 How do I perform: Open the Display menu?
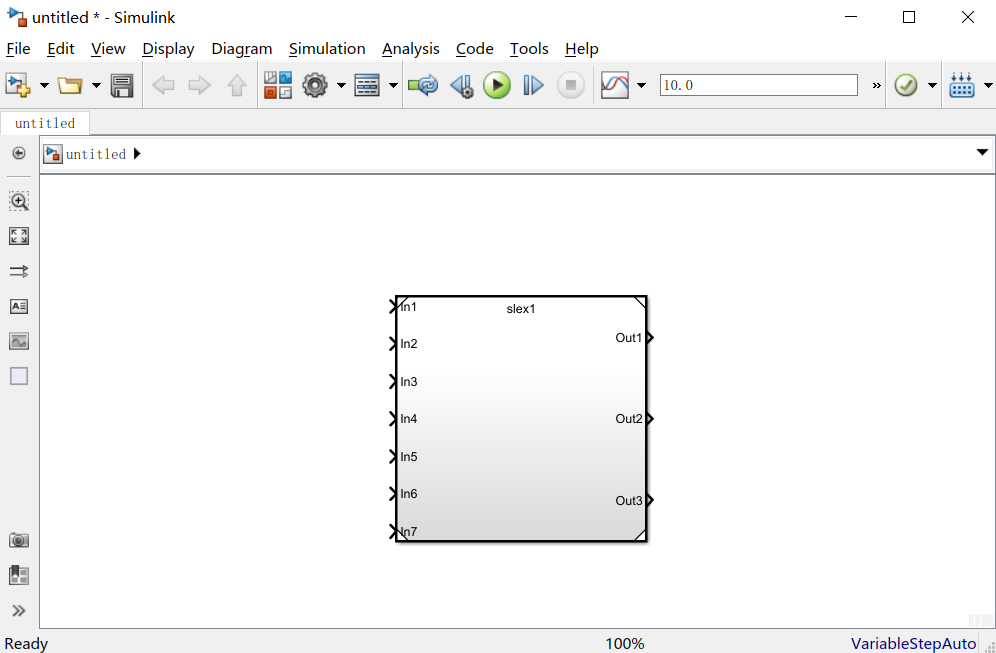[x=168, y=49]
